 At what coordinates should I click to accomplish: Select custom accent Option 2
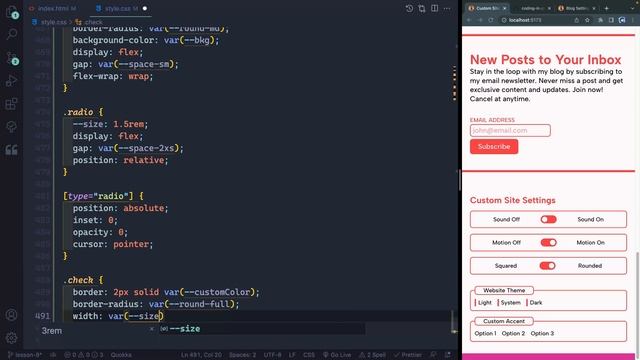tap(513, 333)
